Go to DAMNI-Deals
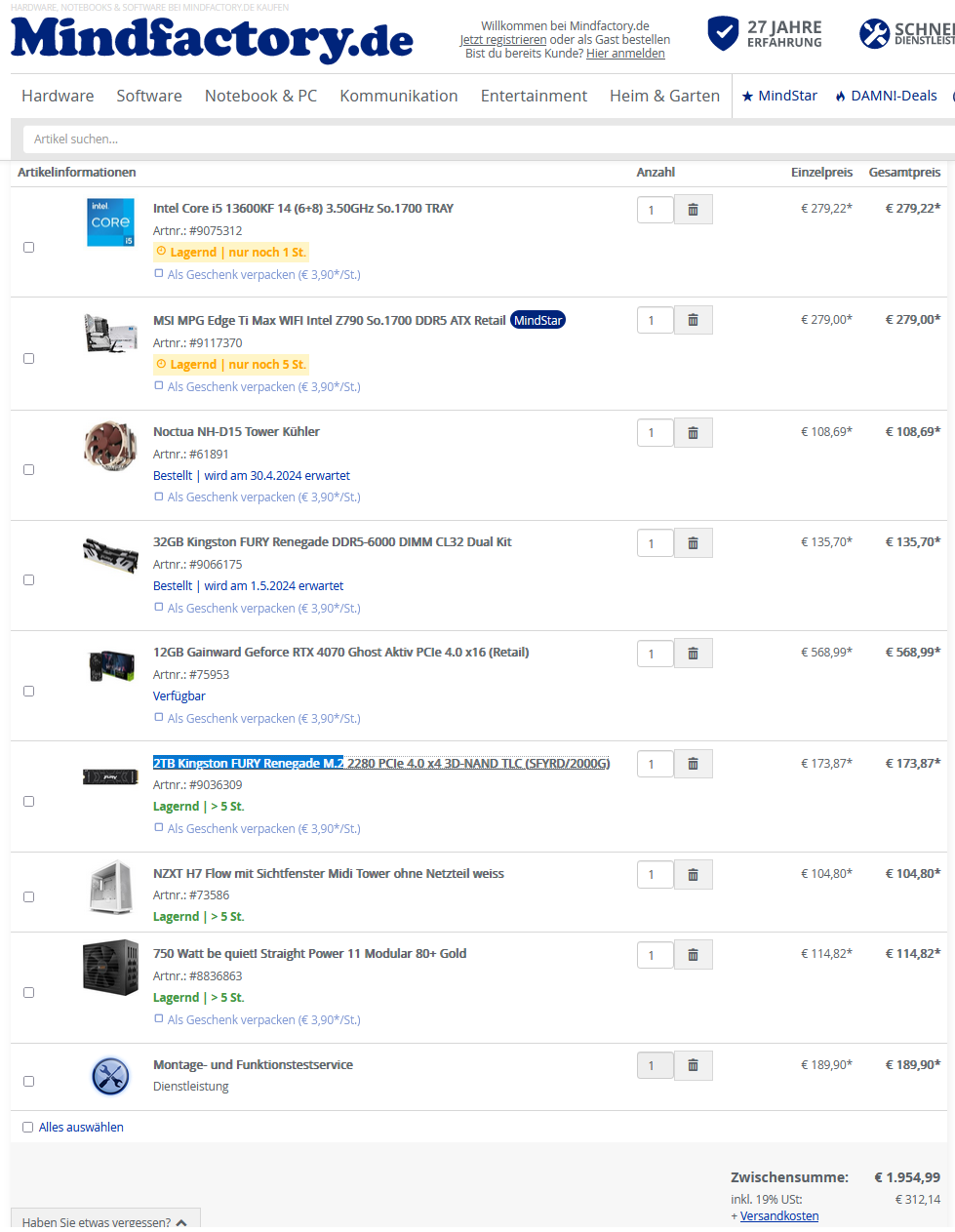The height and width of the screenshot is (1232, 955). point(887,96)
